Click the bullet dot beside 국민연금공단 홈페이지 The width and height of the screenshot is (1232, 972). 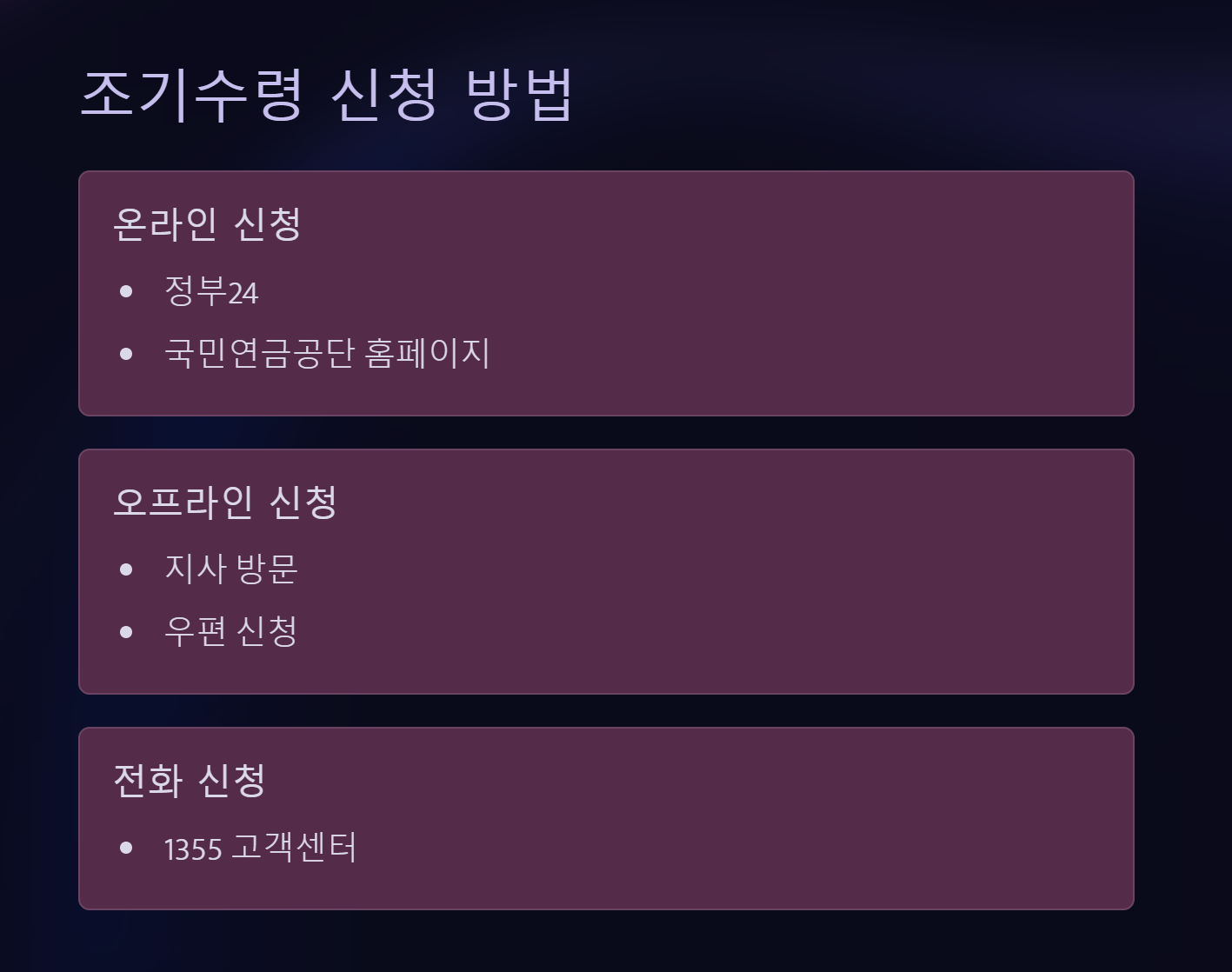pos(126,354)
